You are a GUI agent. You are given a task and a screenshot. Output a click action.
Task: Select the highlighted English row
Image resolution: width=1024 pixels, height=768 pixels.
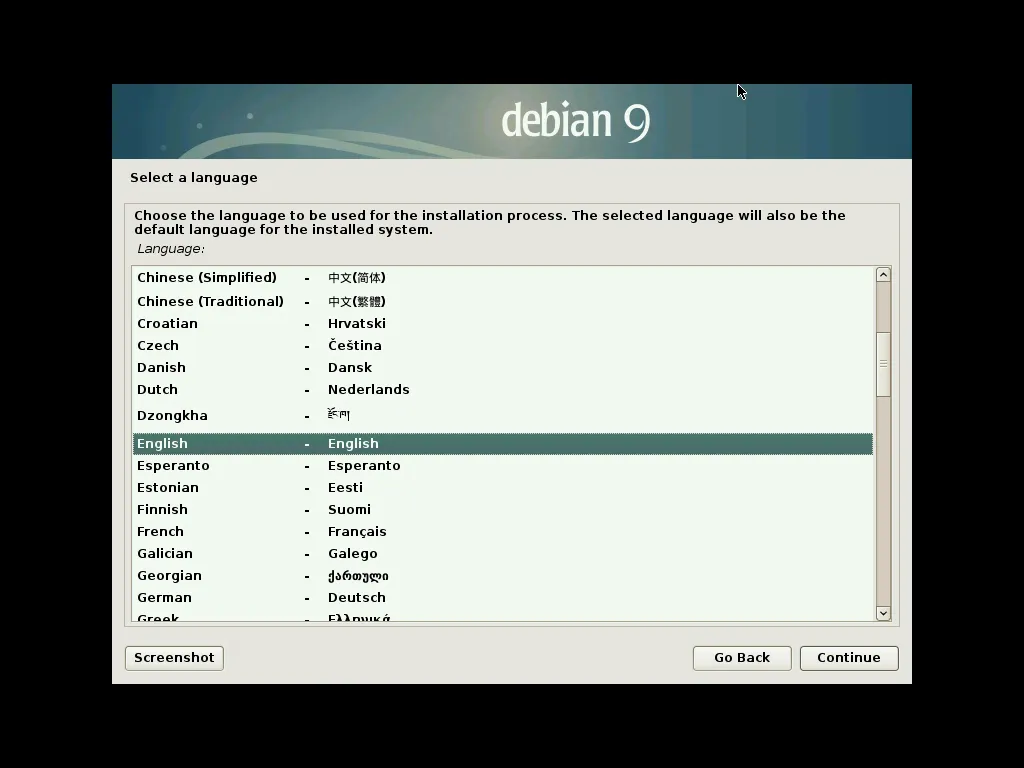pyautogui.click(x=503, y=443)
